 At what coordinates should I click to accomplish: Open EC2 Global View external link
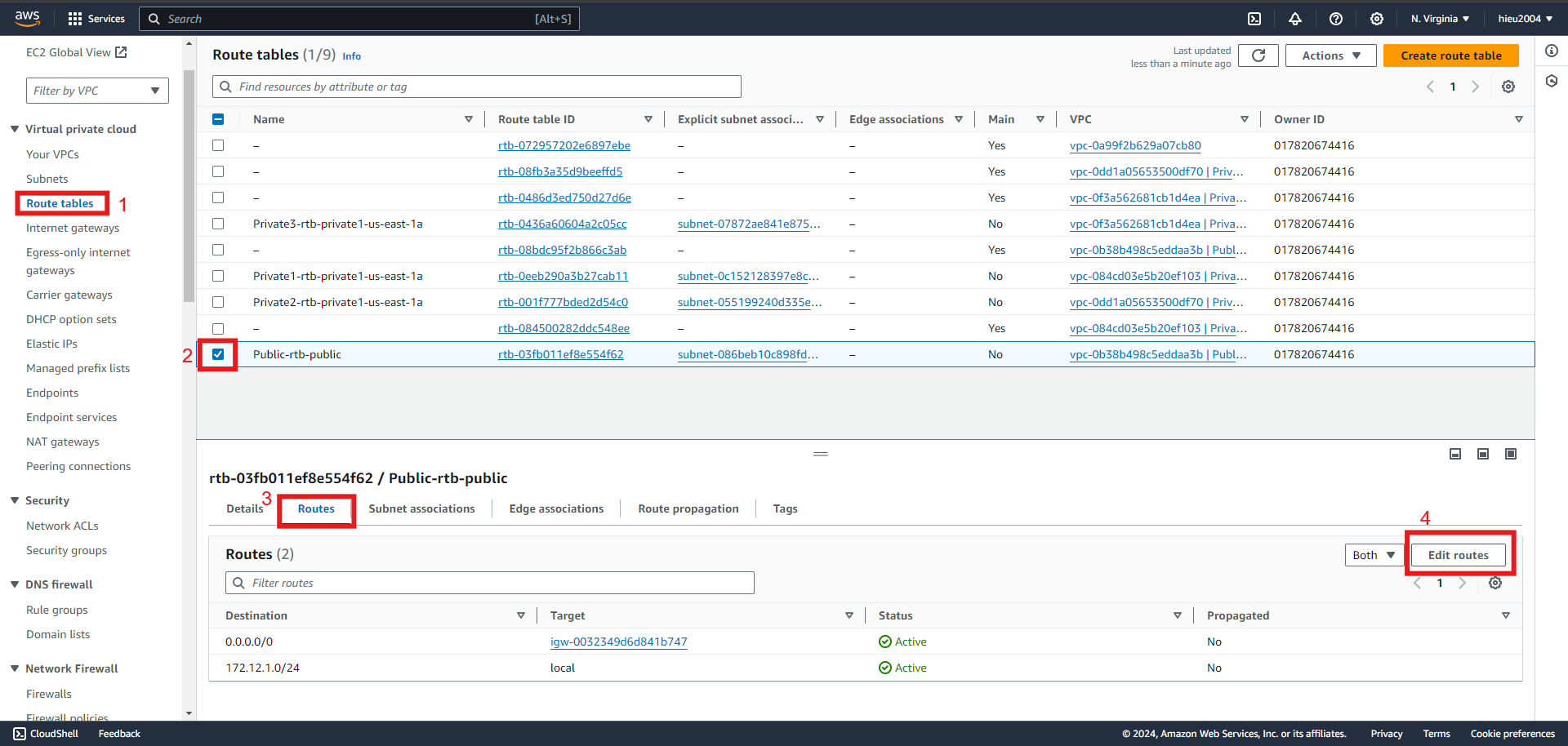[x=77, y=52]
